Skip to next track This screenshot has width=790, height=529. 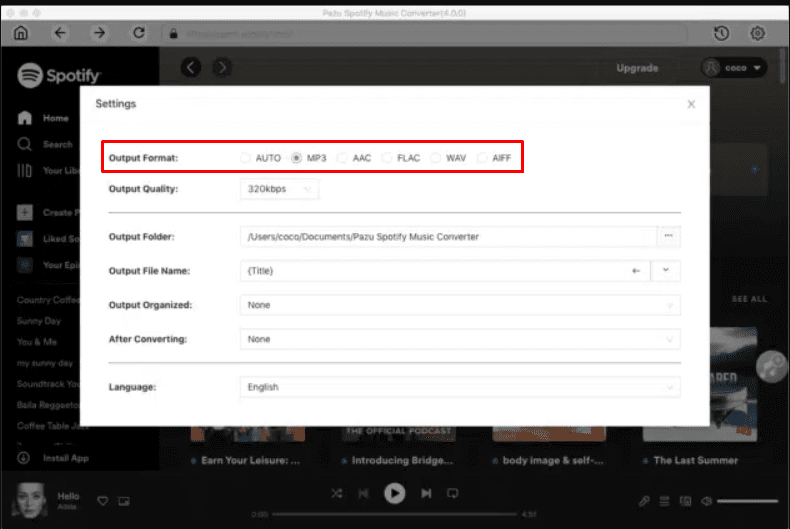click(426, 493)
